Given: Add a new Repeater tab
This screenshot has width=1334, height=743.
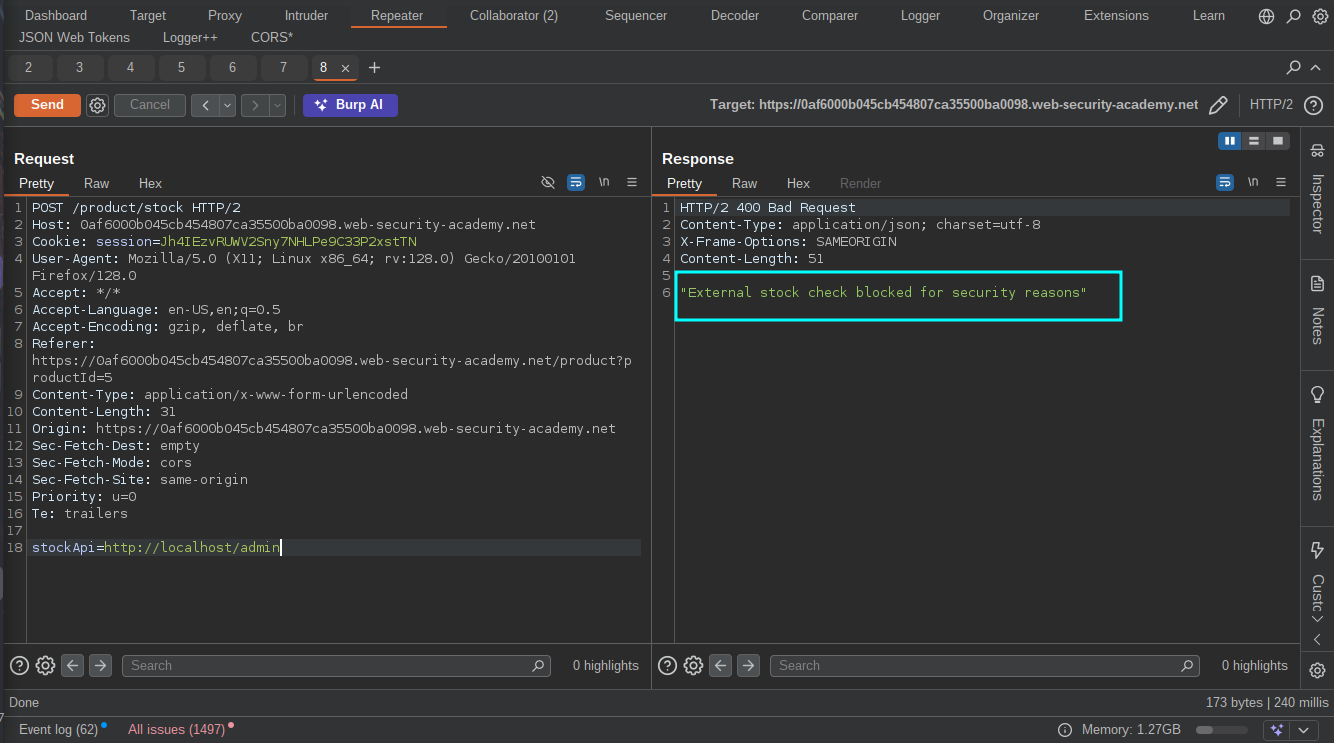Looking at the screenshot, I should [x=375, y=68].
